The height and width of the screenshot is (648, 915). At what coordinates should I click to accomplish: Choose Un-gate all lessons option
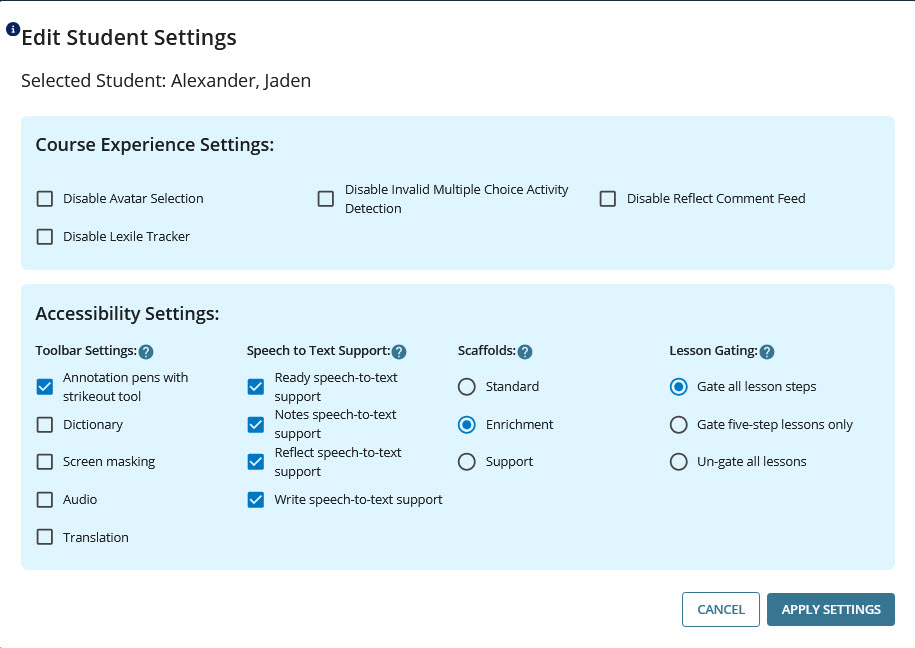click(x=679, y=462)
